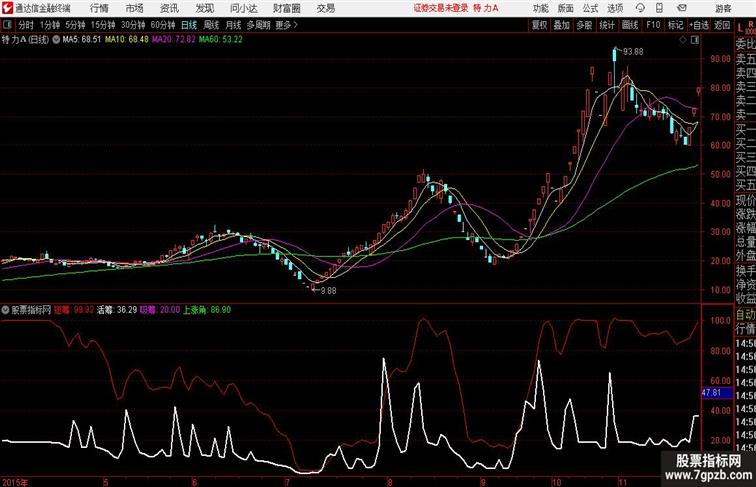756x487 pixels.
Task: Click the 2015年 timeline label
Action: (14, 482)
